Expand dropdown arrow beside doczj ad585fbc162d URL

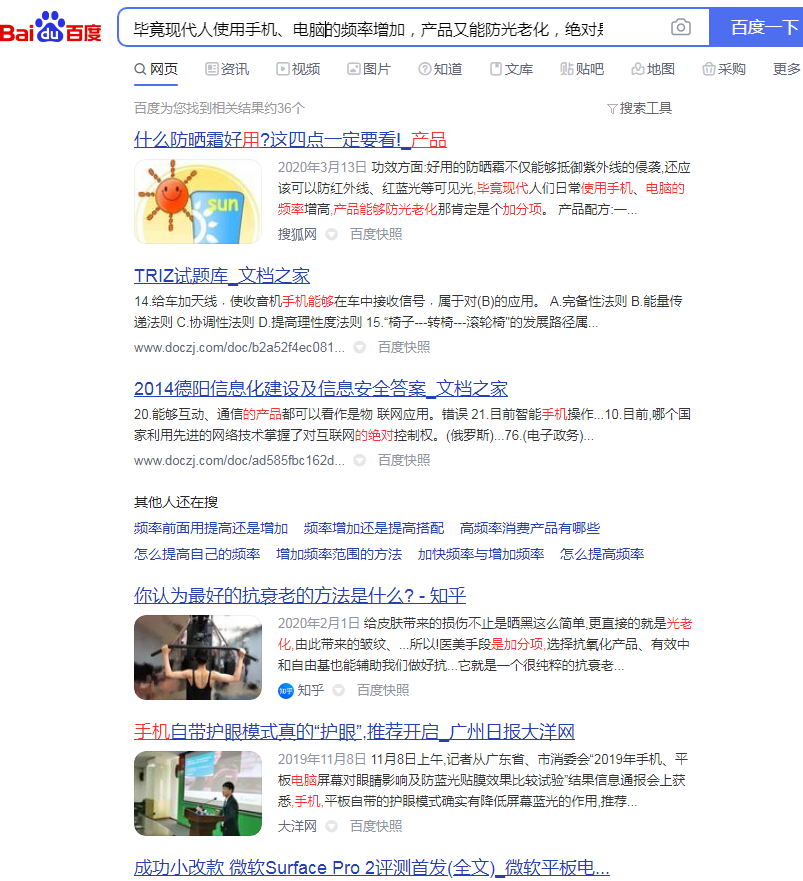[360, 461]
